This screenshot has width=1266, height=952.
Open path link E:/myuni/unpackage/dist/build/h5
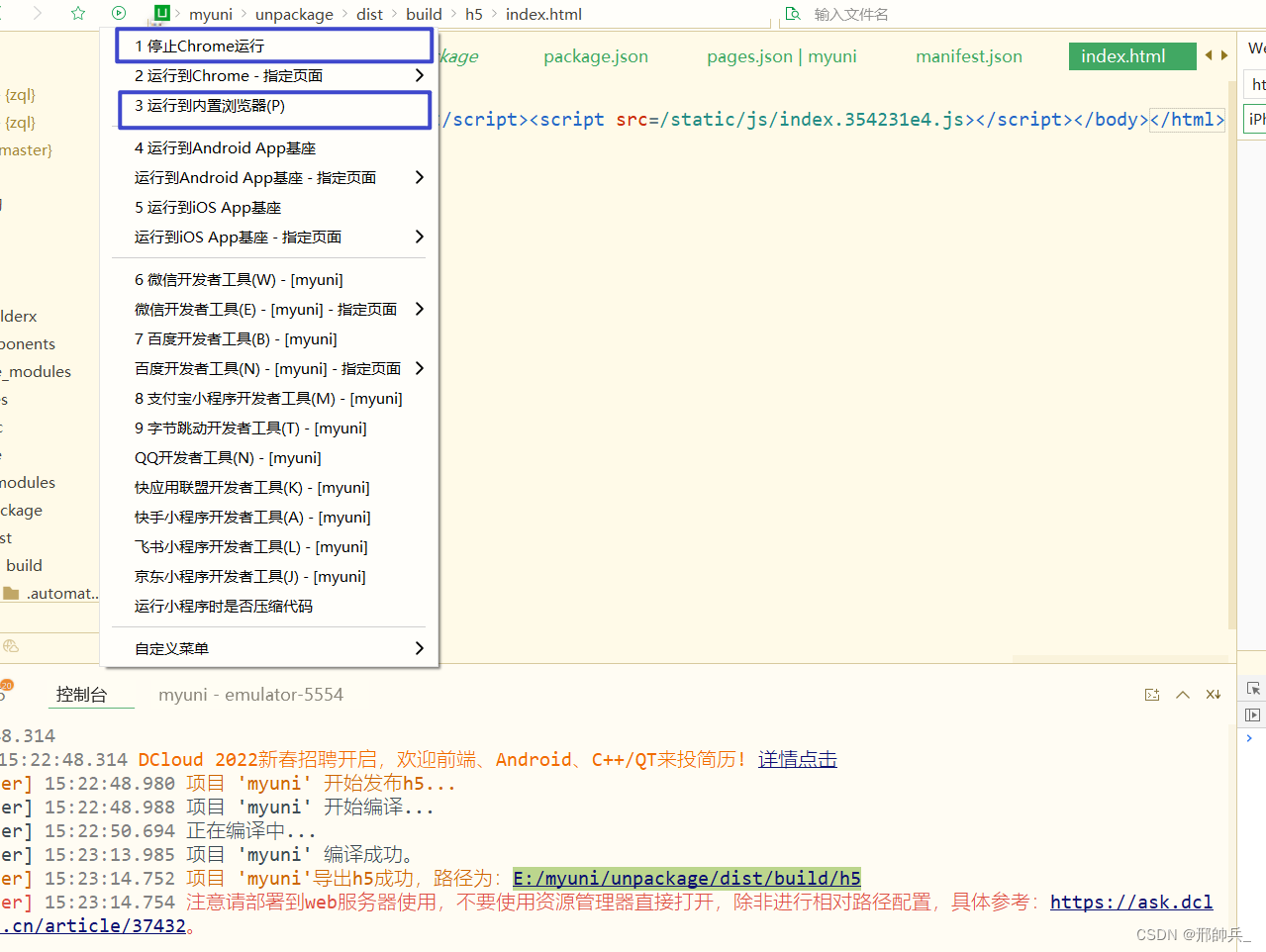687,878
